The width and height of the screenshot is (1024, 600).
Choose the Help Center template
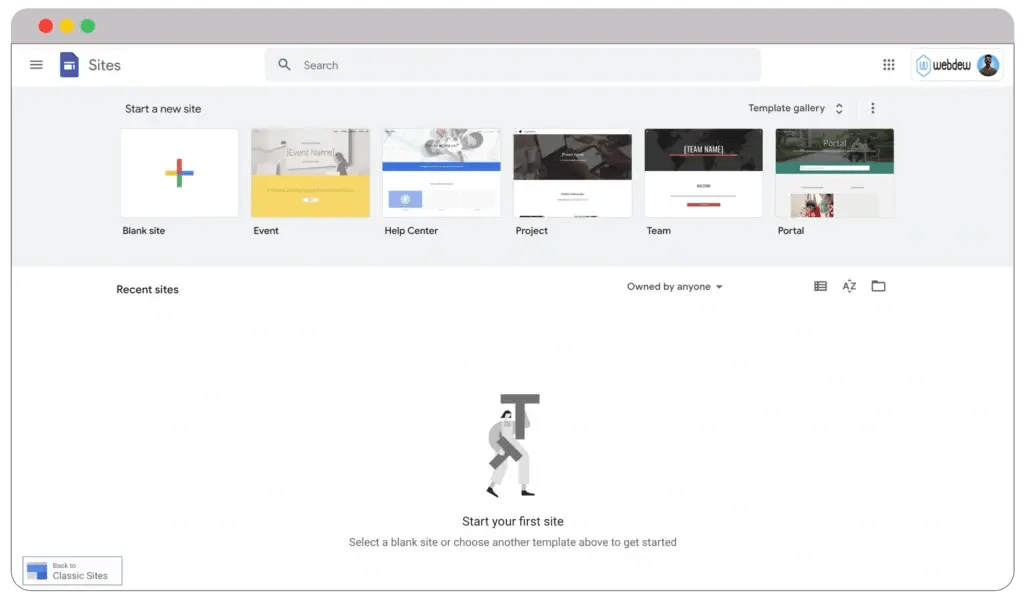point(441,173)
